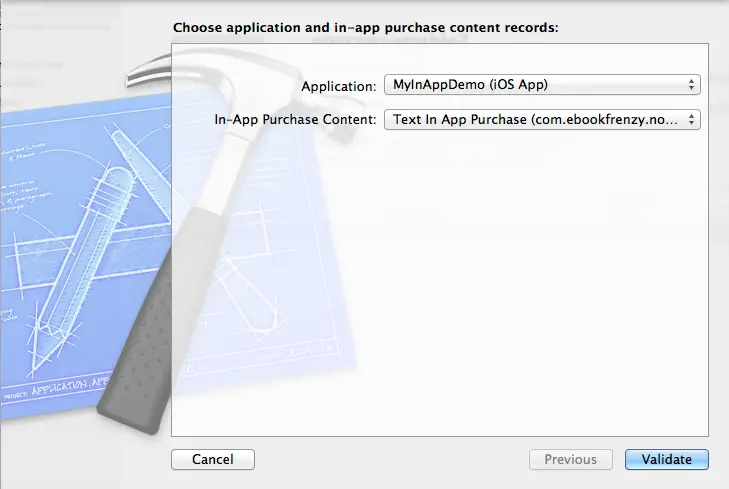Screen dimensions: 729x489
Task: Click the "Application:" field label
Action: click(x=339, y=86)
